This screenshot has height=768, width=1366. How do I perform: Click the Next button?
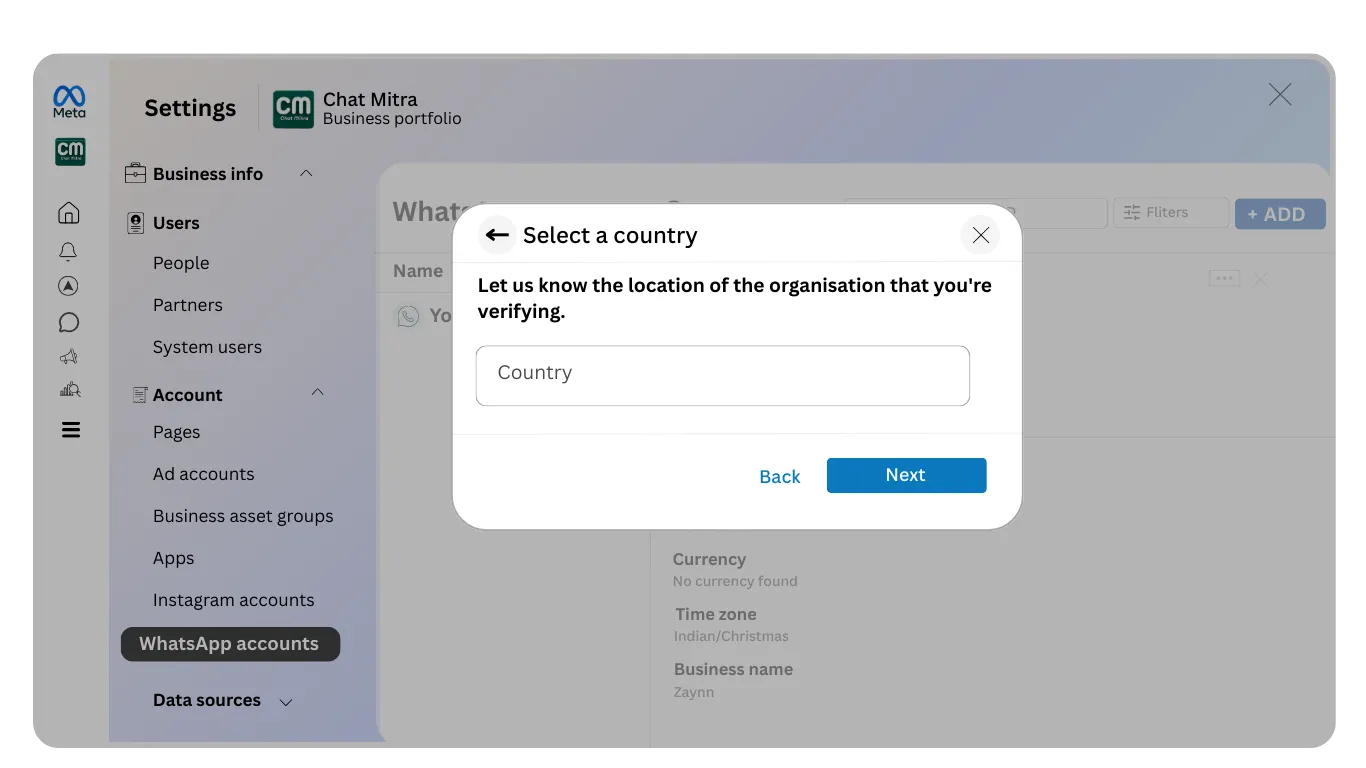coord(905,475)
